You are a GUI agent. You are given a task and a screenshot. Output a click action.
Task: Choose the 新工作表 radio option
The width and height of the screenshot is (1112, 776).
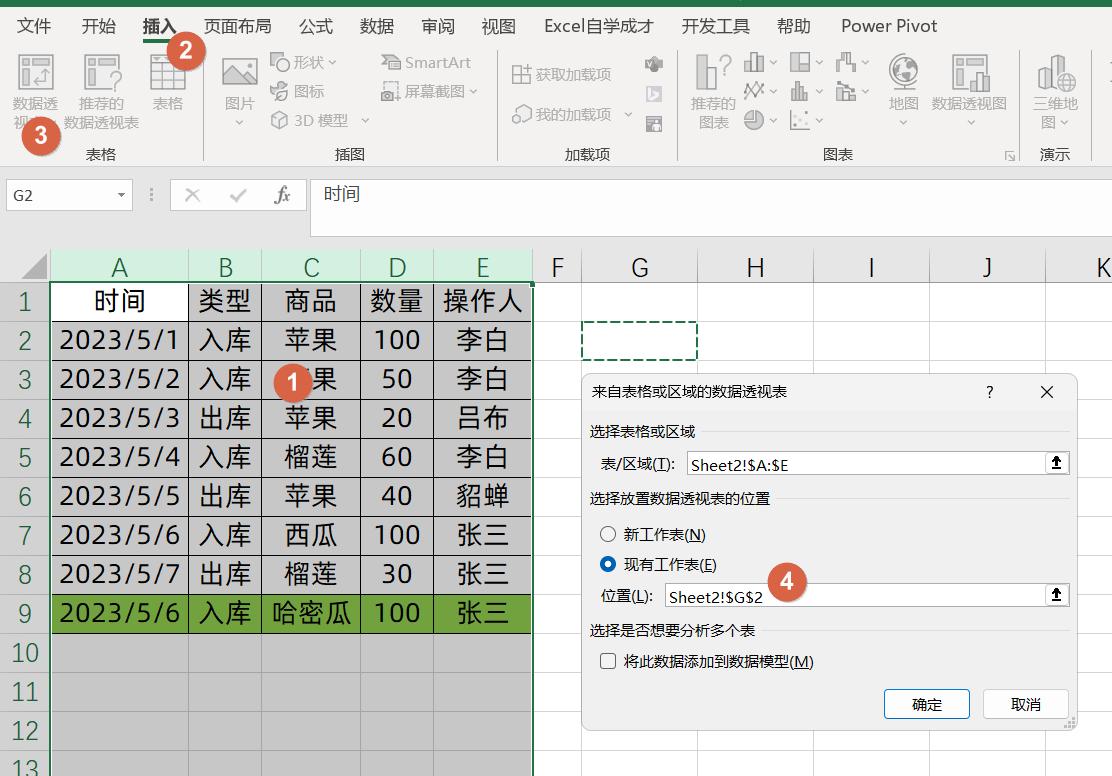tap(608, 534)
